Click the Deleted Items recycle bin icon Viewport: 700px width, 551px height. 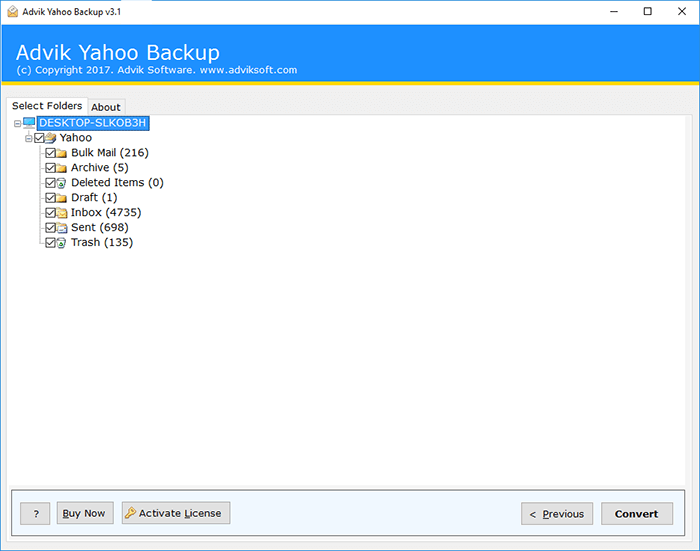click(62, 183)
